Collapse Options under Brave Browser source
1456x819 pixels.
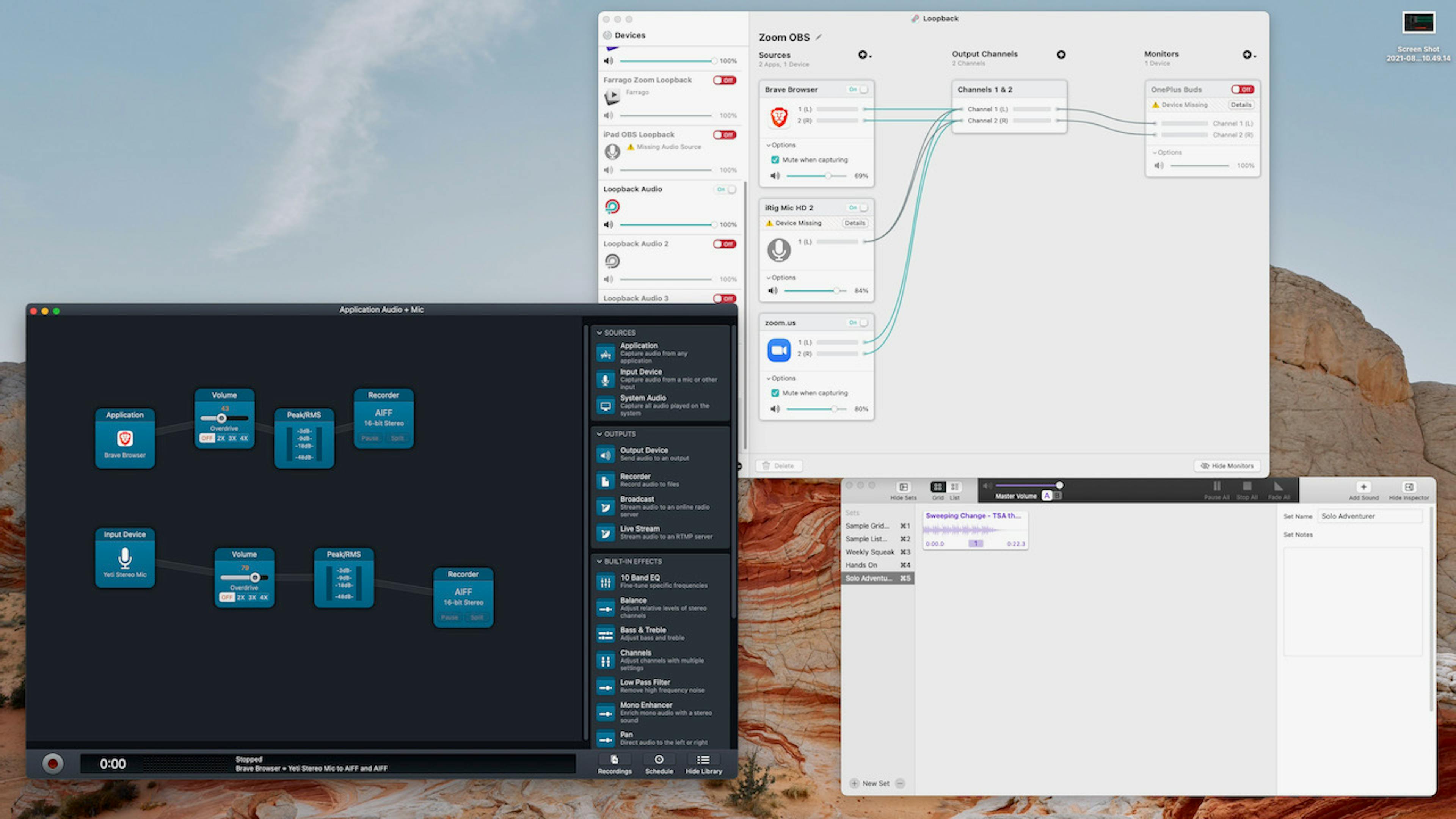[x=781, y=145]
